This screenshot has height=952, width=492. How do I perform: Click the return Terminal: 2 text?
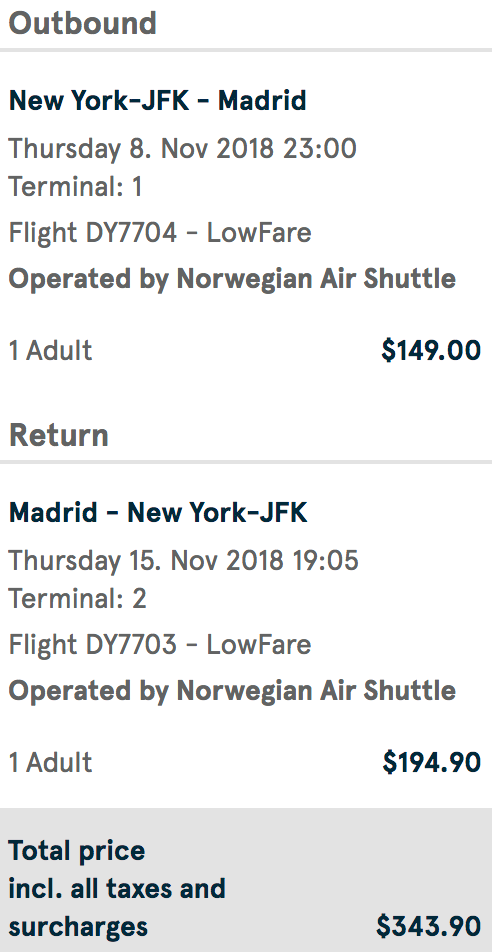click(x=77, y=599)
